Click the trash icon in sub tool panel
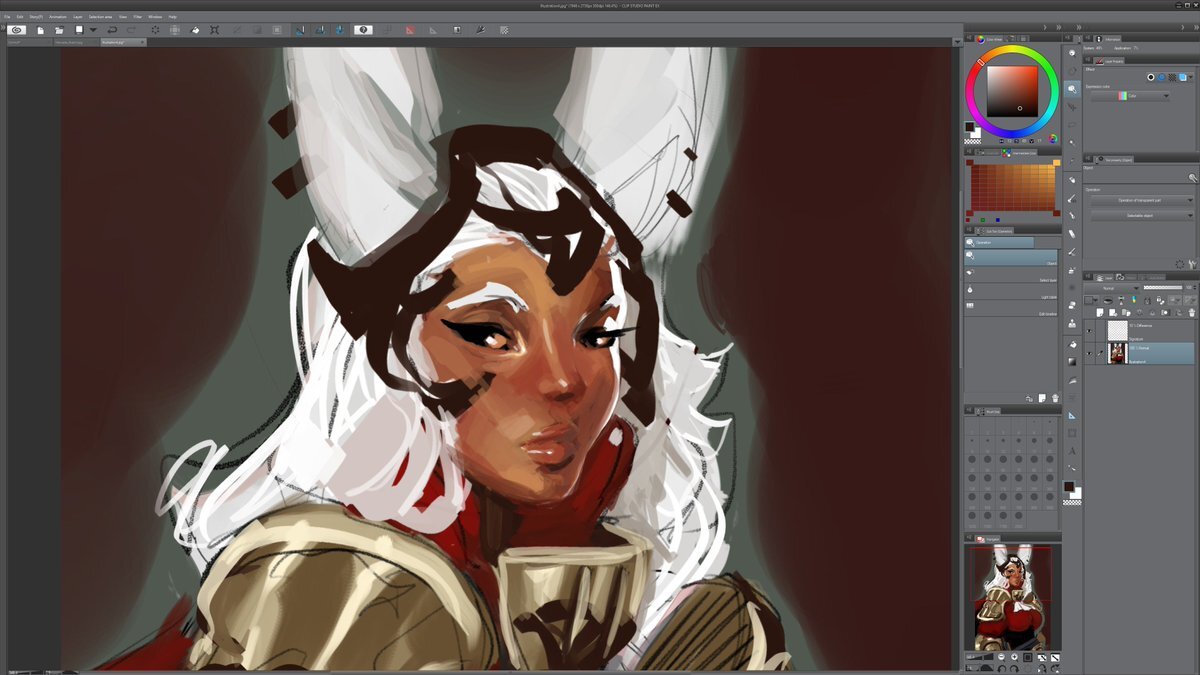The image size is (1200, 675). [1054, 398]
